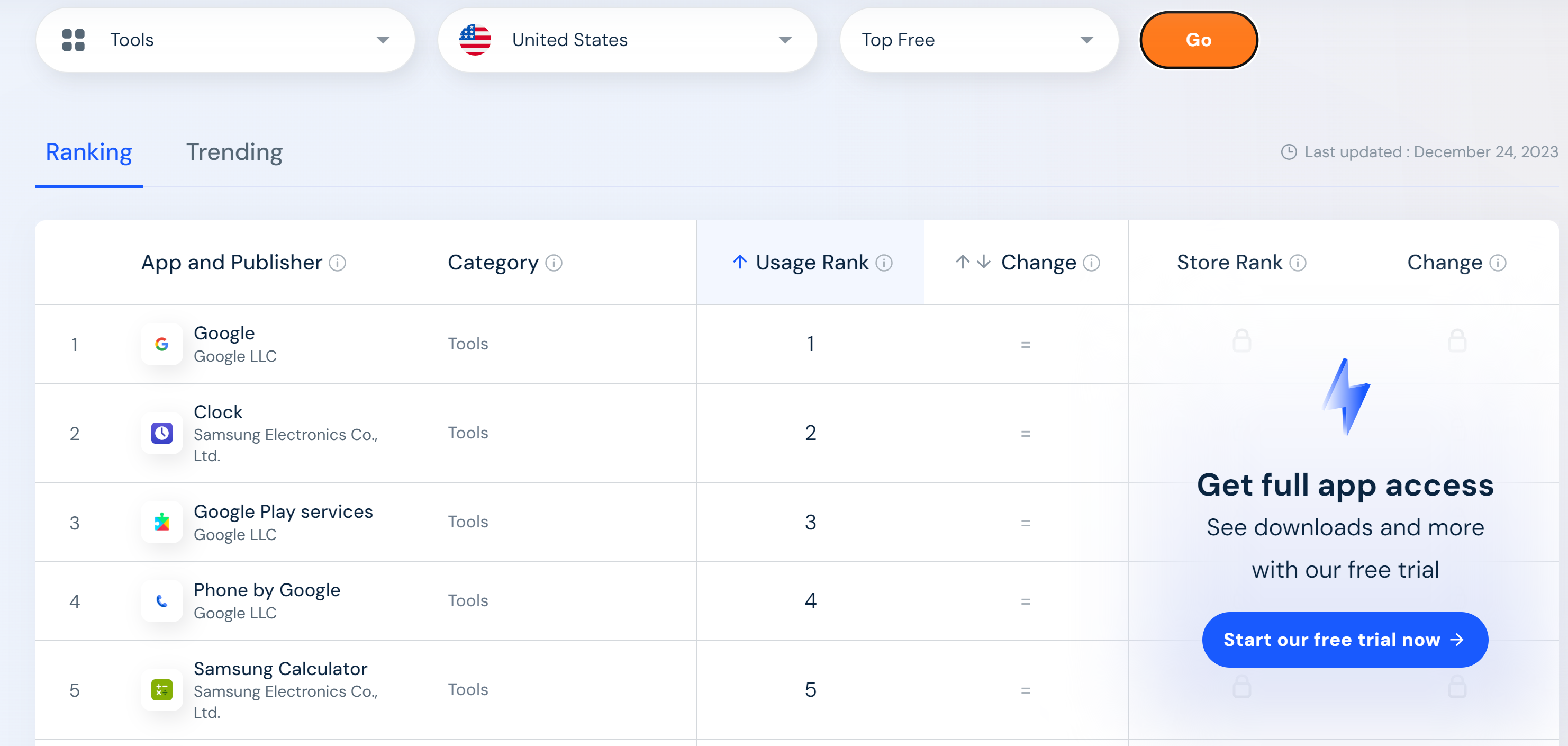Click Google LLC publisher under Google app
Viewport: 1568px width, 746px height.
235,356
